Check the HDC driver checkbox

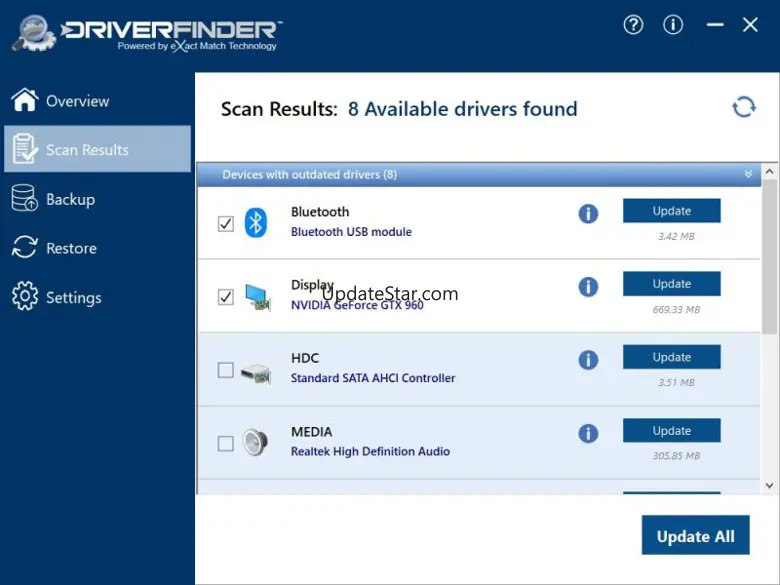pos(226,370)
